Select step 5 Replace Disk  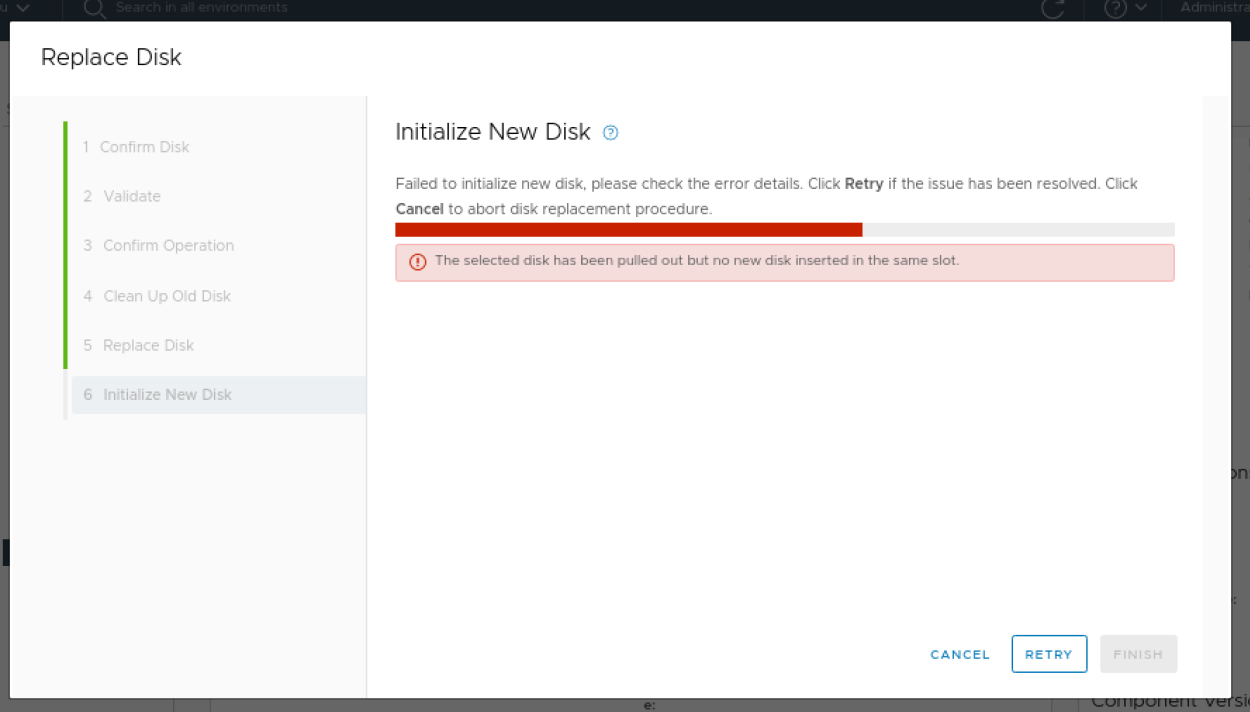pyautogui.click(x=148, y=345)
